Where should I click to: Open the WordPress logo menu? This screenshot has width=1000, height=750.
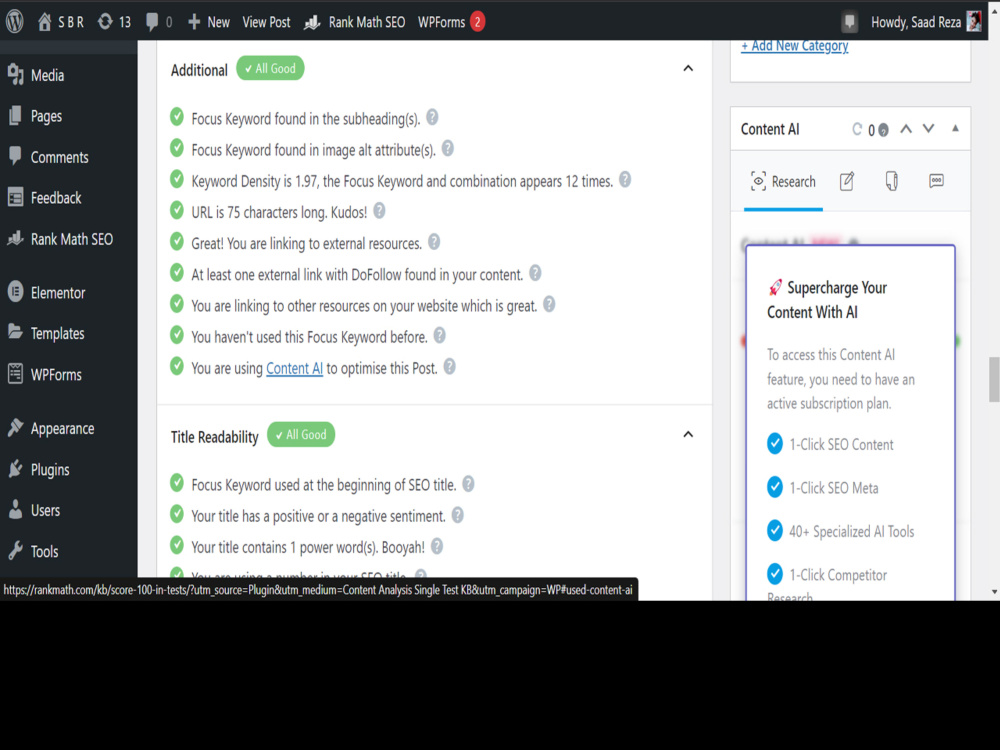tap(15, 22)
